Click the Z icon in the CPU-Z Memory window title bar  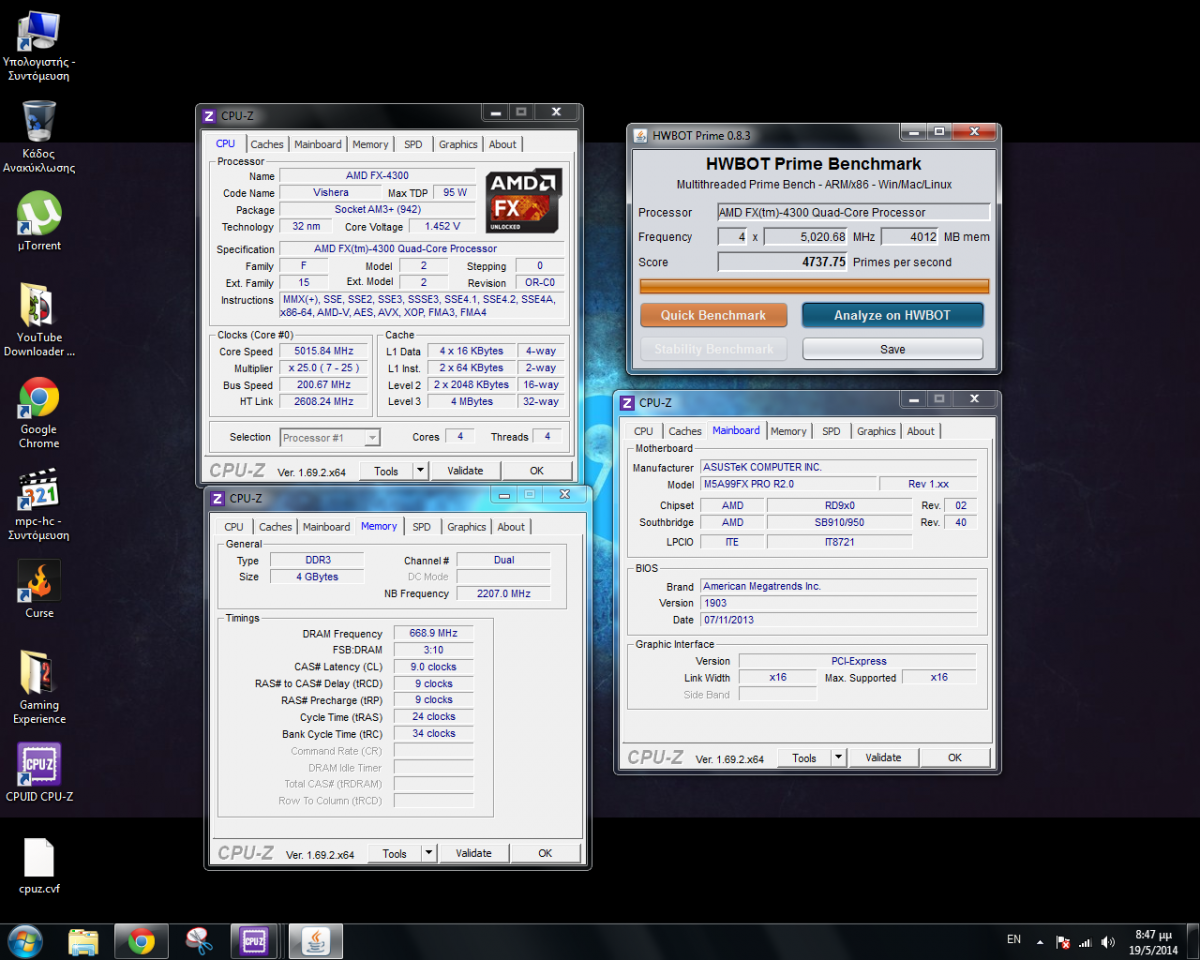tap(218, 498)
